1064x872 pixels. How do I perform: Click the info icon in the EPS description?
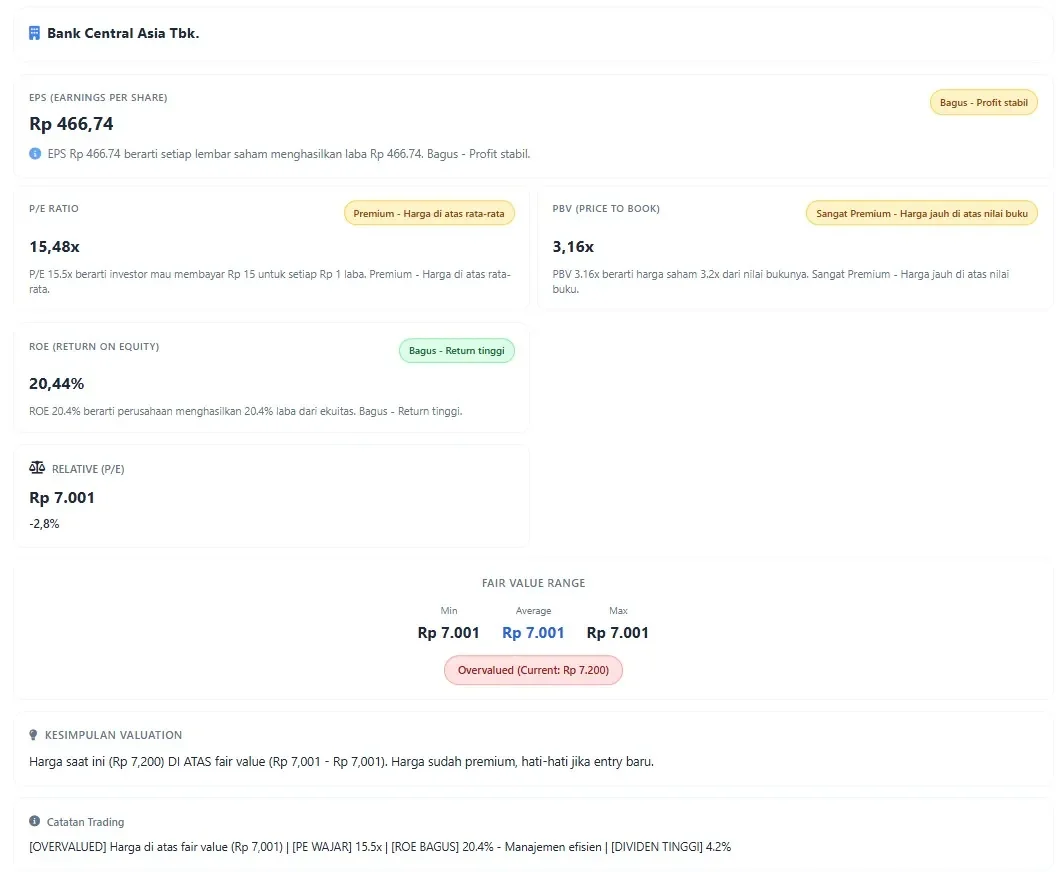(x=36, y=154)
